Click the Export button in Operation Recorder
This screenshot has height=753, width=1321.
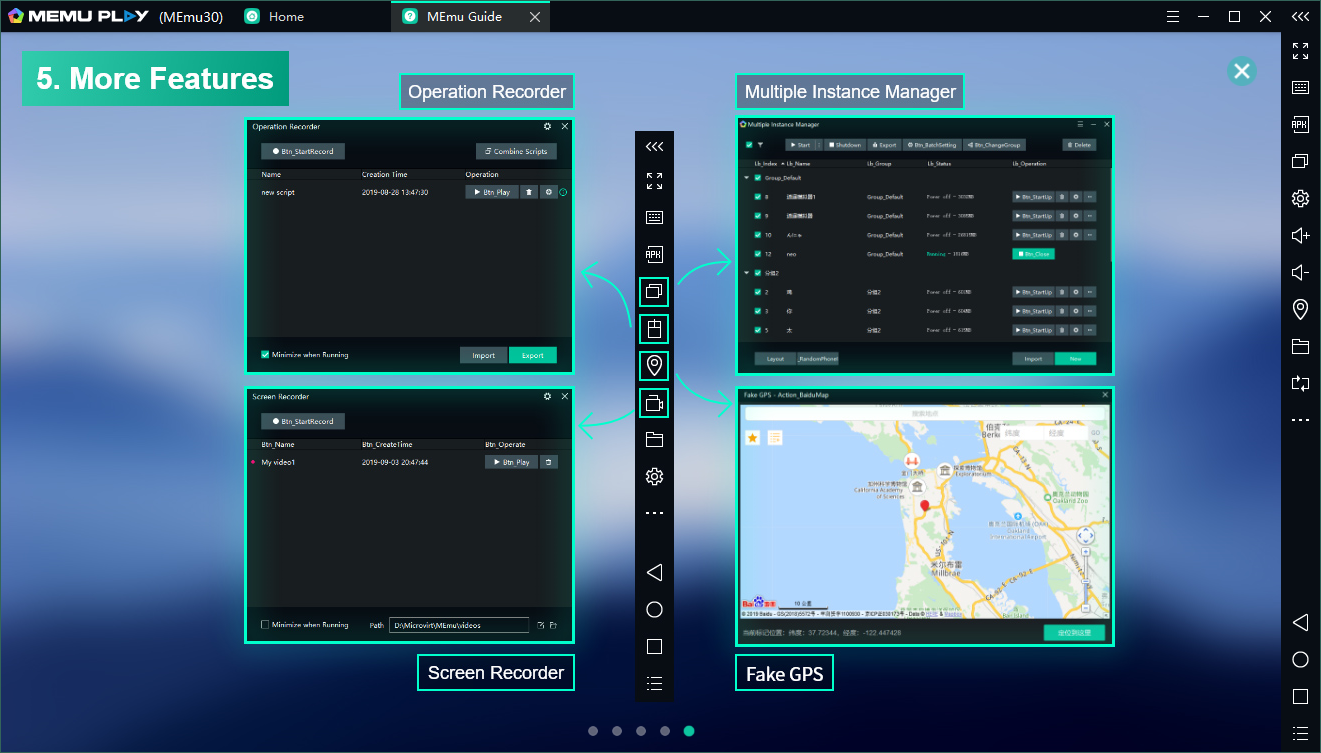tap(532, 355)
